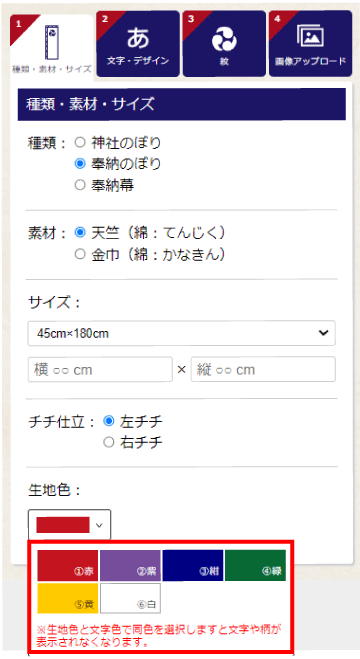Click the nobori banner icon
Screen dimensions: 360x659
[52, 42]
